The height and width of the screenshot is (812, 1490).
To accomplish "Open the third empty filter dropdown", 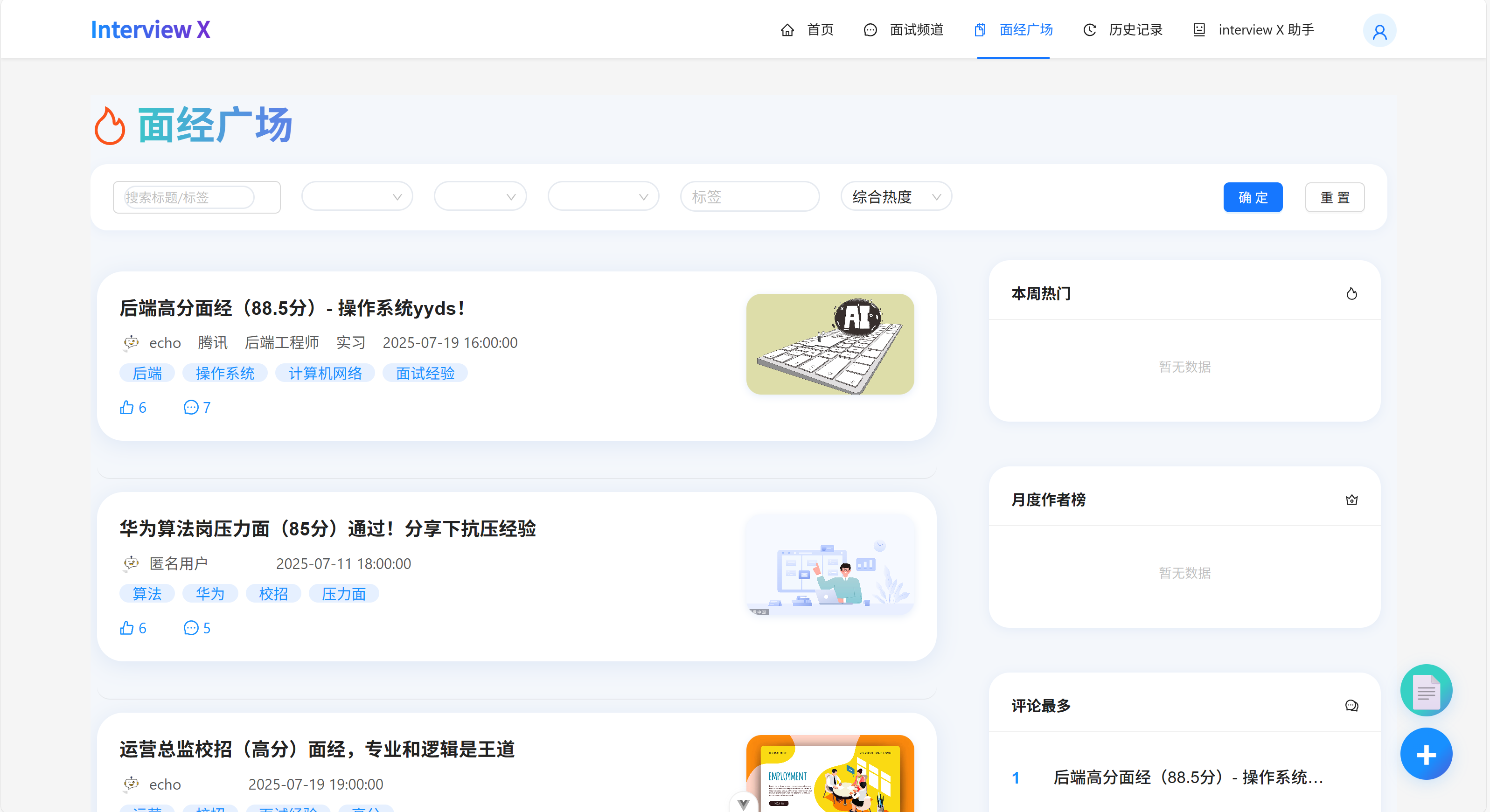I will (x=603, y=197).
